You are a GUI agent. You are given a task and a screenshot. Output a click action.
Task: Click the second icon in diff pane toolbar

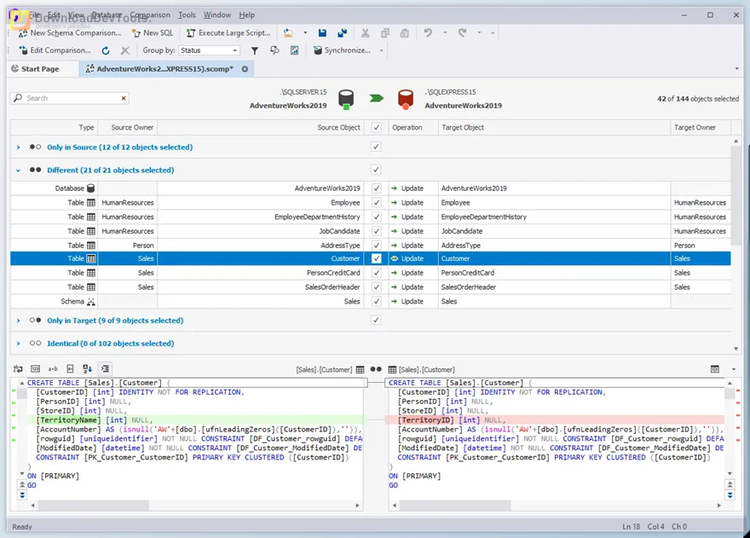coord(35,369)
